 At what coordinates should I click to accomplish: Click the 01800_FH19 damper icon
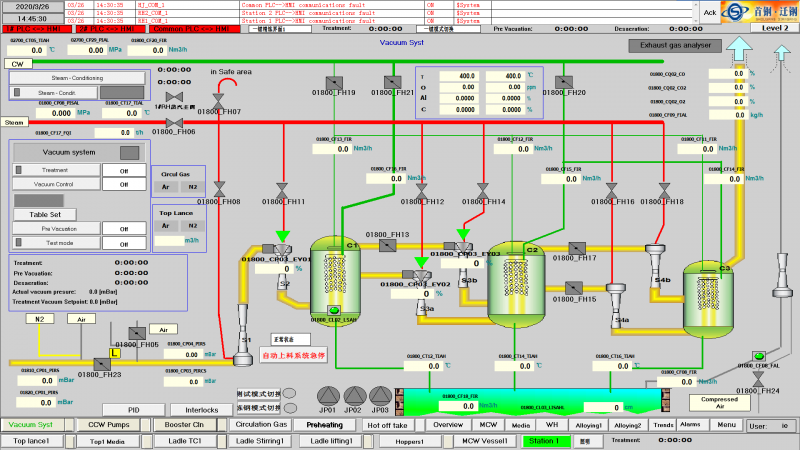pos(336,81)
